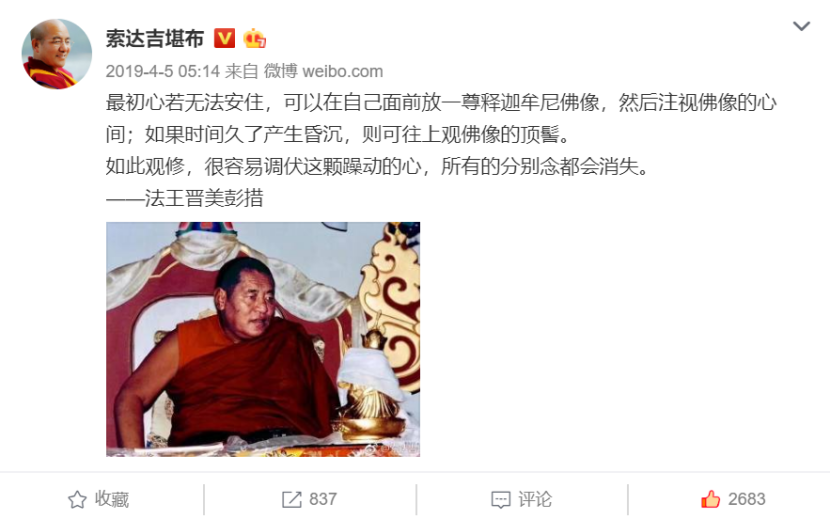
Task: Open the 2019-4-5 05:14 timestamp link
Action: (163, 71)
